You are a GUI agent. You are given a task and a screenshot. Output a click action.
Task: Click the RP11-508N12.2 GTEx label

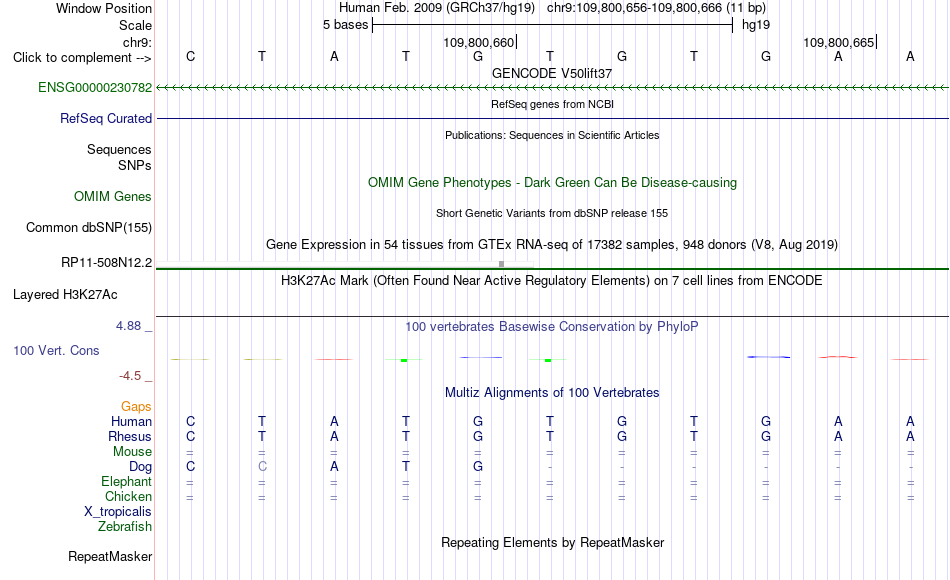tap(107, 262)
